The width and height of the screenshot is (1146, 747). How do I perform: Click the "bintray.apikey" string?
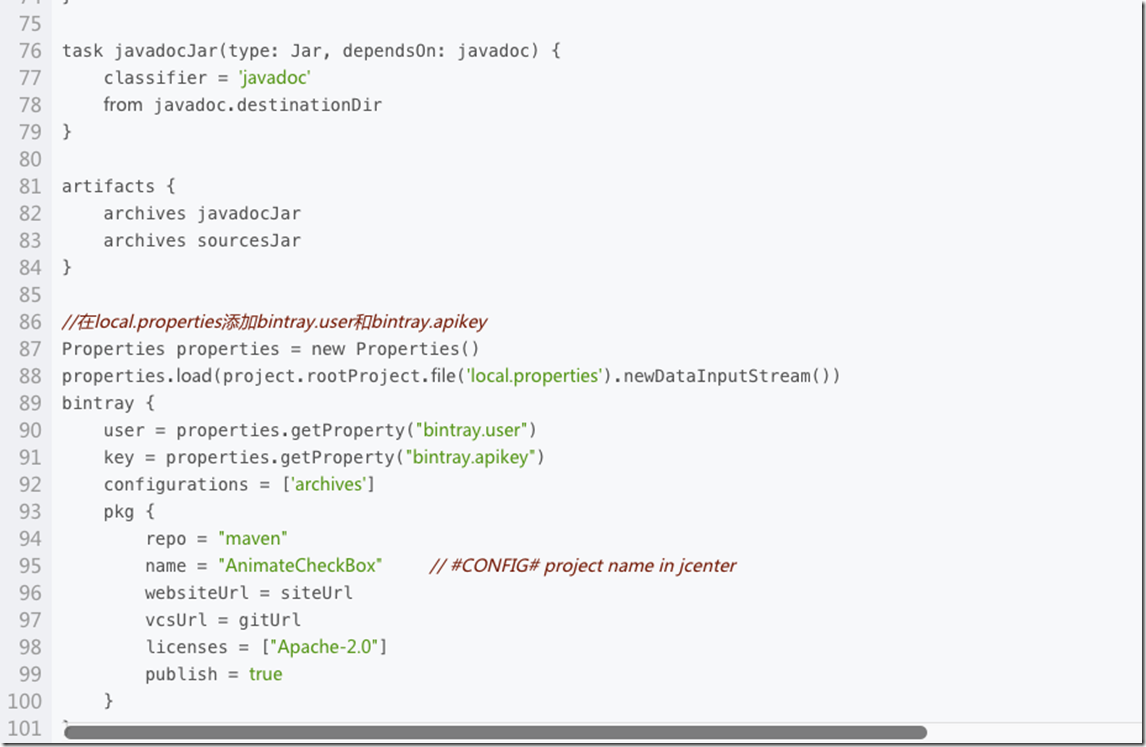470,457
